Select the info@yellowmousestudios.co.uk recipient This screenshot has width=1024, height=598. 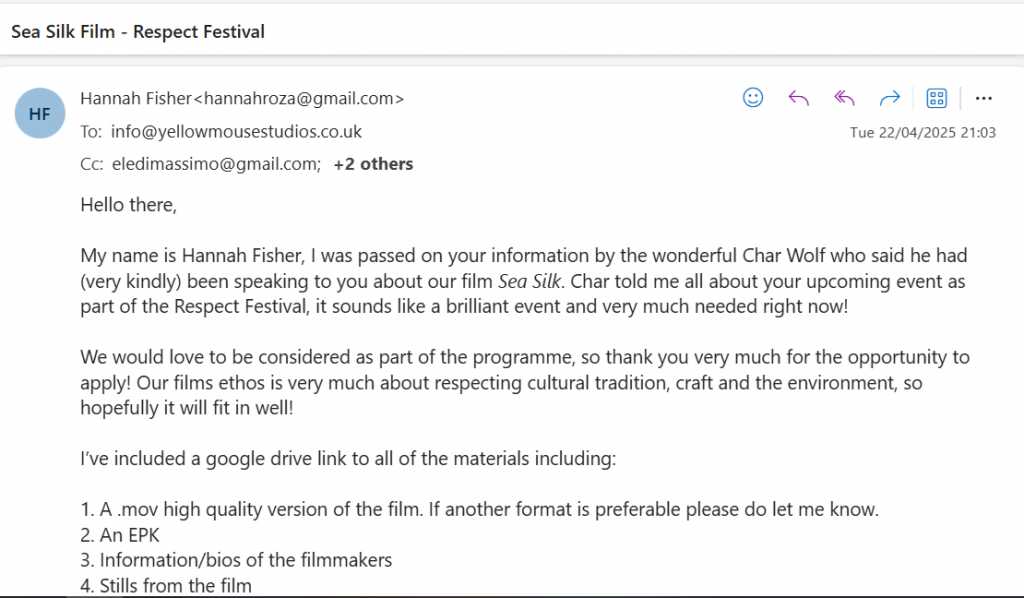coord(236,132)
